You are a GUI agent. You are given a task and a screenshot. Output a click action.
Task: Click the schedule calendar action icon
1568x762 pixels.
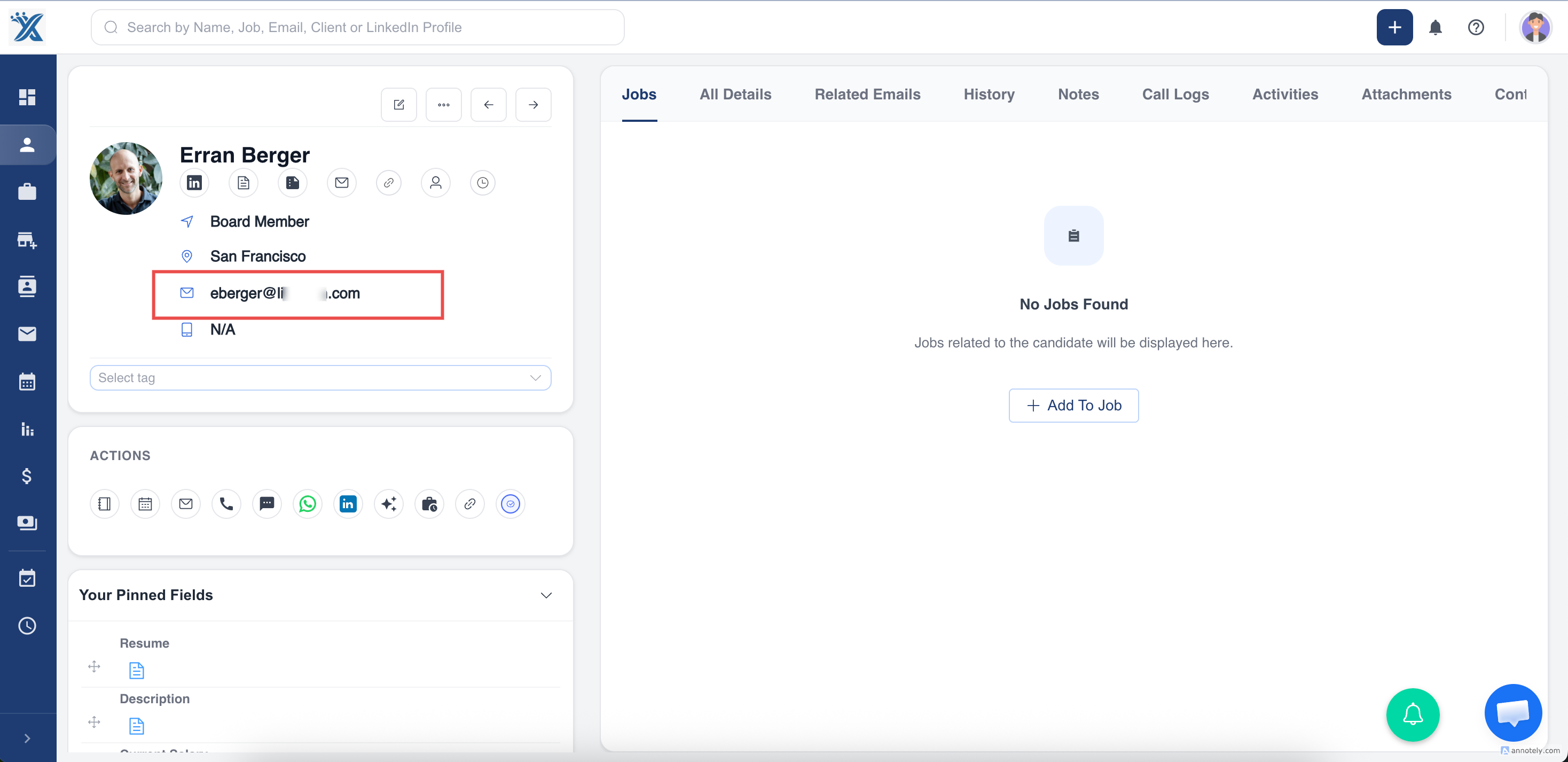(145, 504)
